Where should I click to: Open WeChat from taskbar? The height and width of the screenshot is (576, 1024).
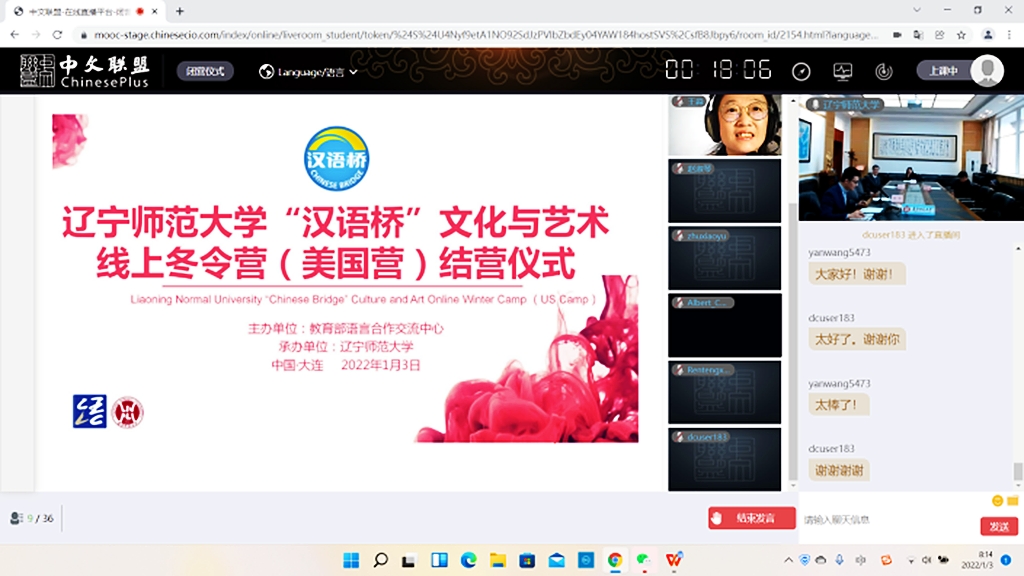tap(644, 560)
